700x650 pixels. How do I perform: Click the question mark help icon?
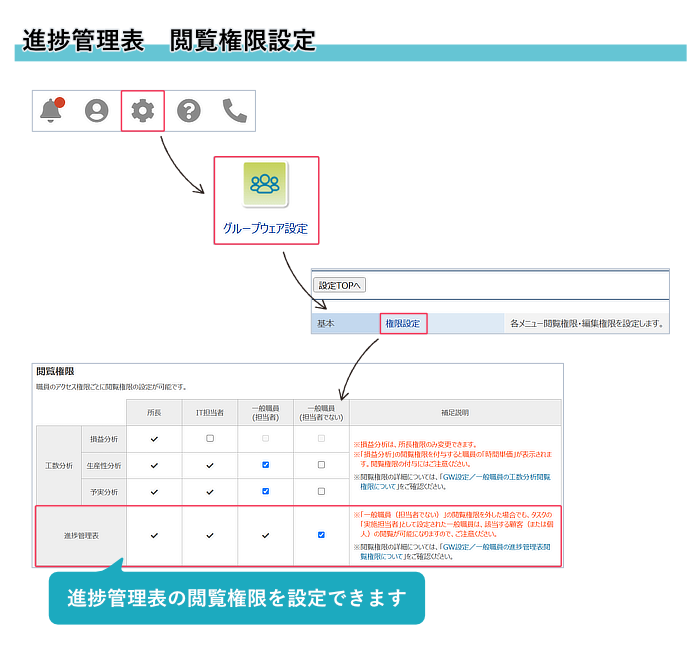188,110
